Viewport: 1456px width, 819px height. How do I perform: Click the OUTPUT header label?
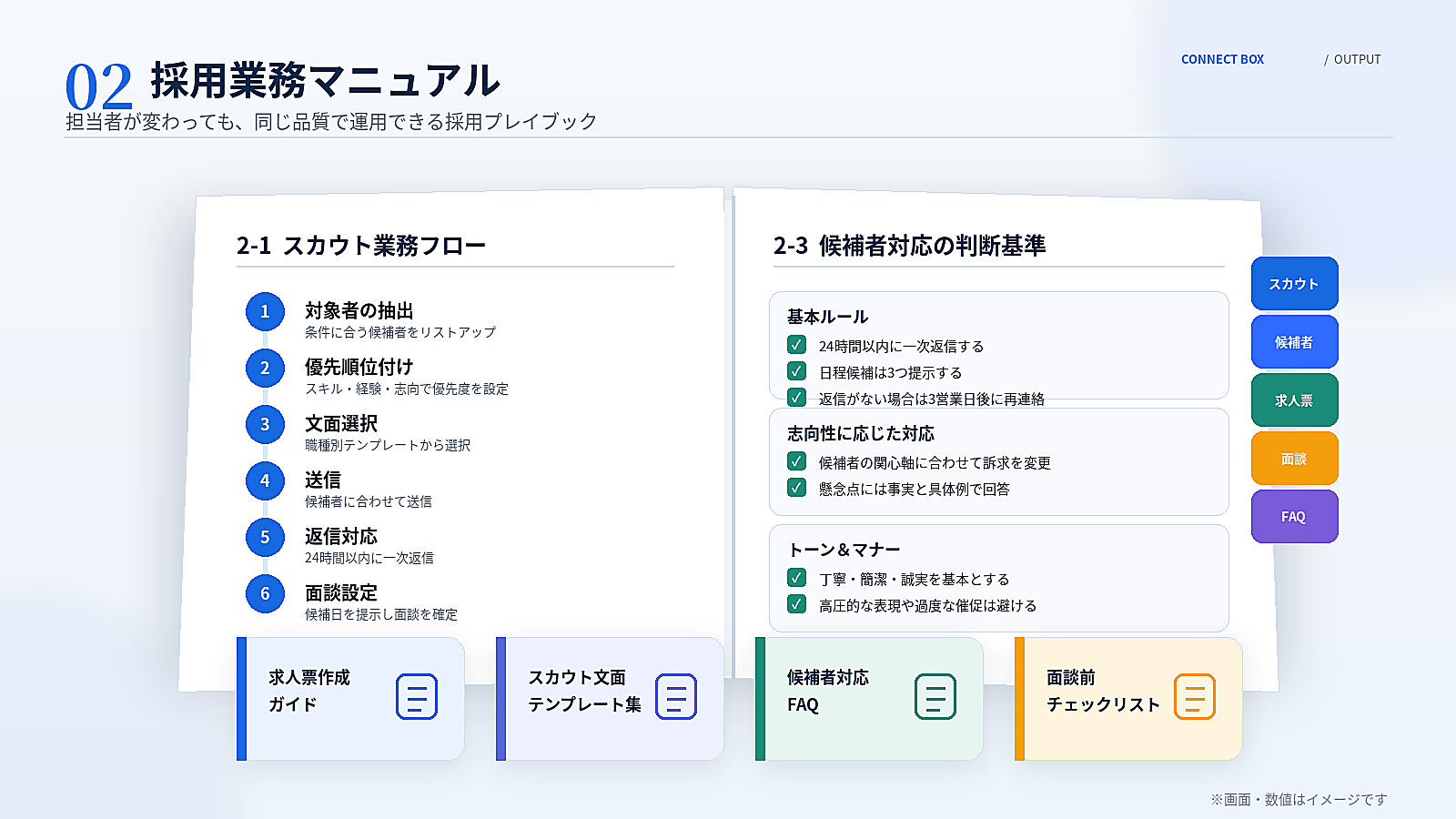coord(1357,59)
